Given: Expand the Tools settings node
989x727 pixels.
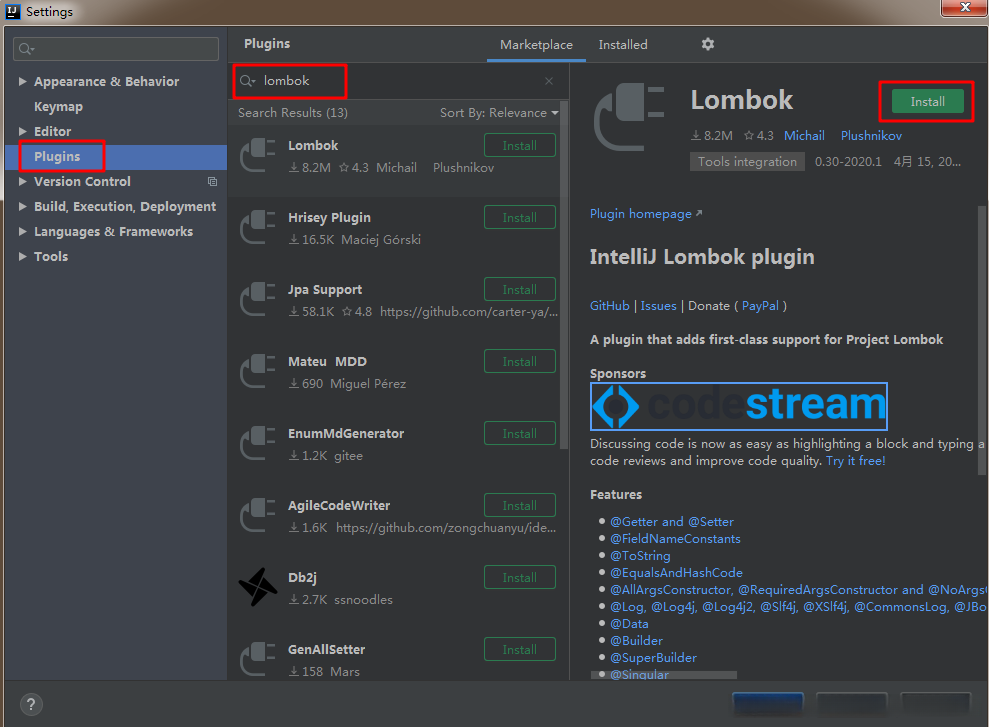Looking at the screenshot, I should [x=23, y=256].
